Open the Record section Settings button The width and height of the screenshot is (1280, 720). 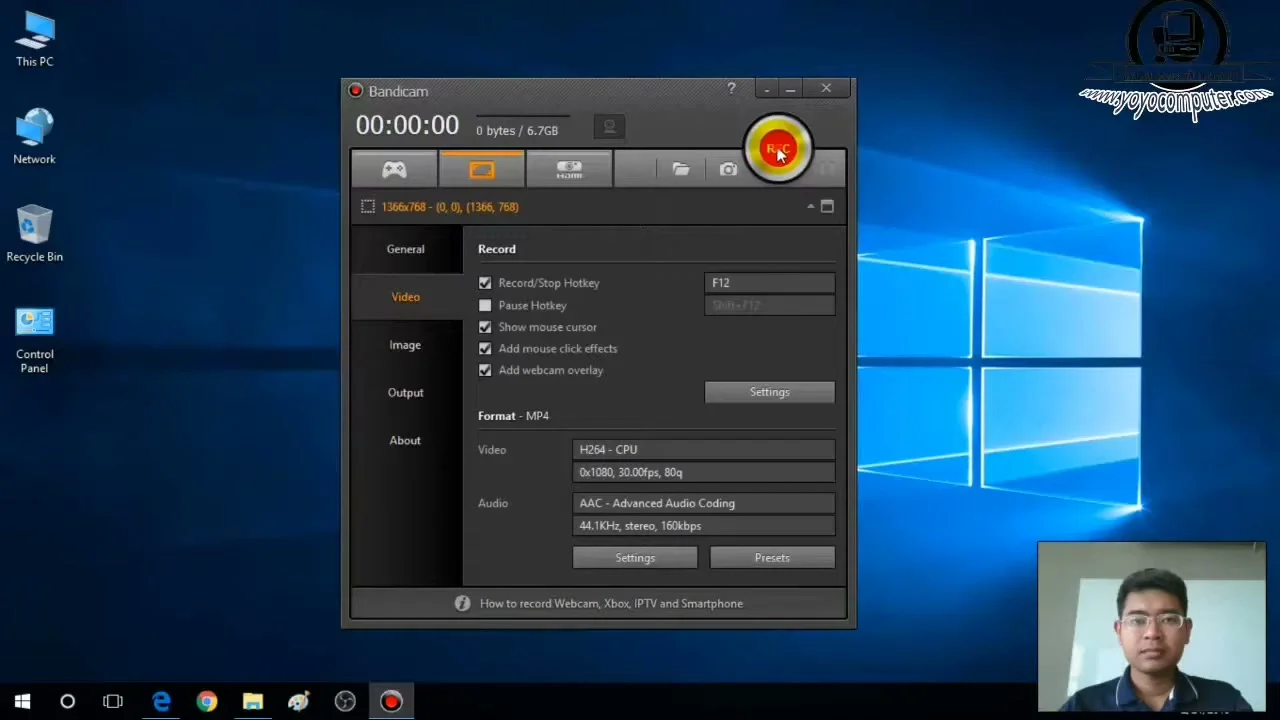[x=770, y=392]
